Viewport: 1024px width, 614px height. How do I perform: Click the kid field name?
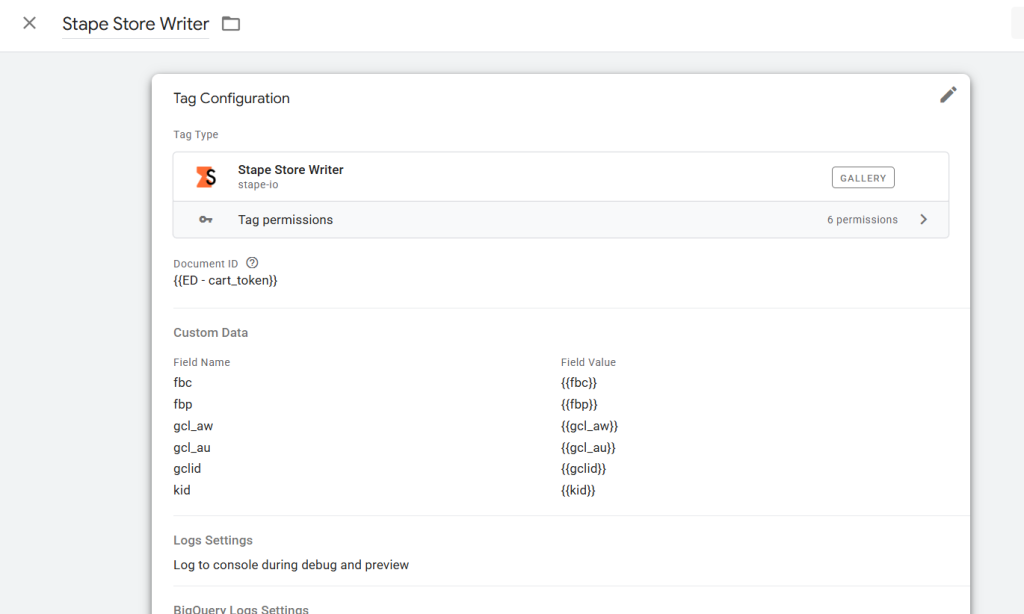point(182,491)
